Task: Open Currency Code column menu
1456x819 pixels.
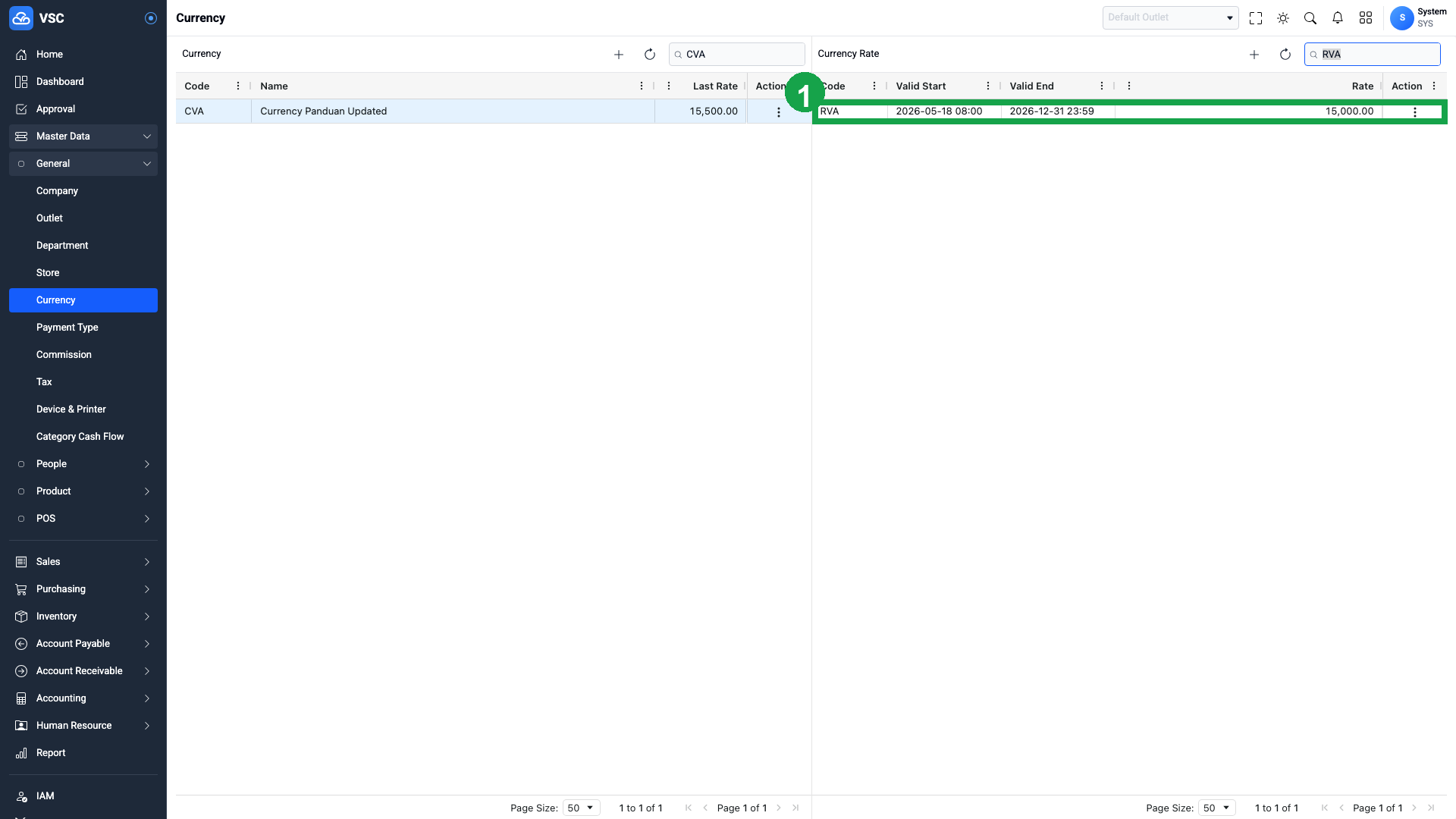Action: click(238, 86)
